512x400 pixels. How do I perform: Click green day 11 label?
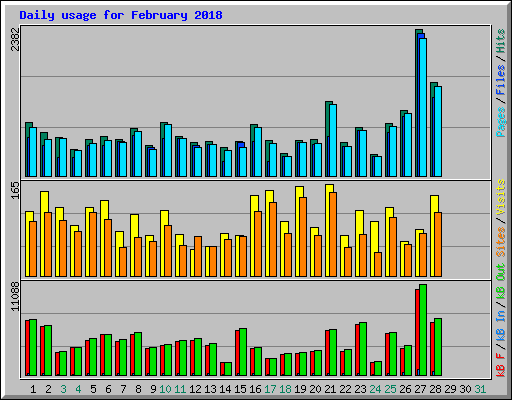[x=180, y=389]
